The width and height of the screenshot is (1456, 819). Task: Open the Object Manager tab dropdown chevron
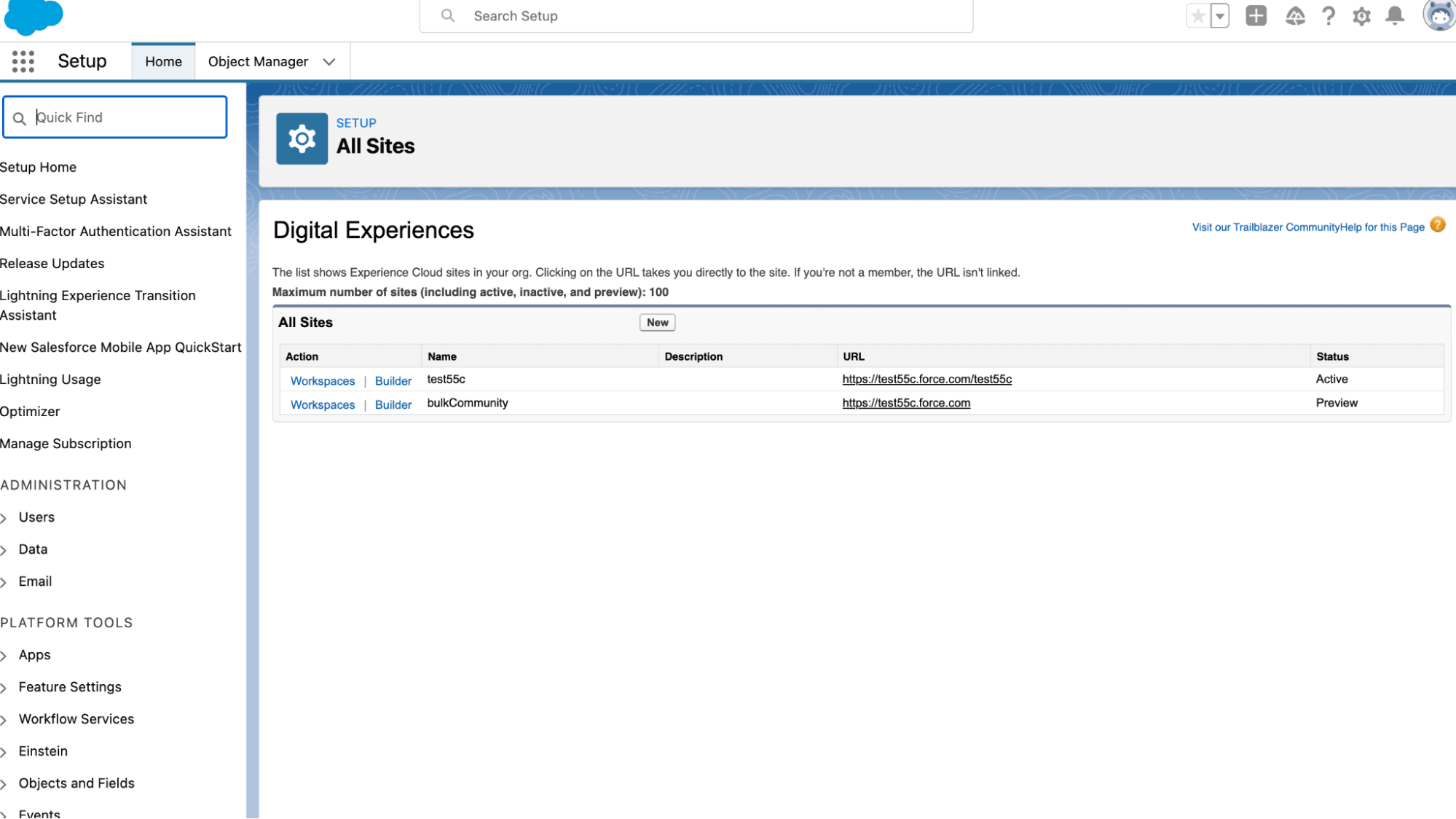click(x=329, y=62)
